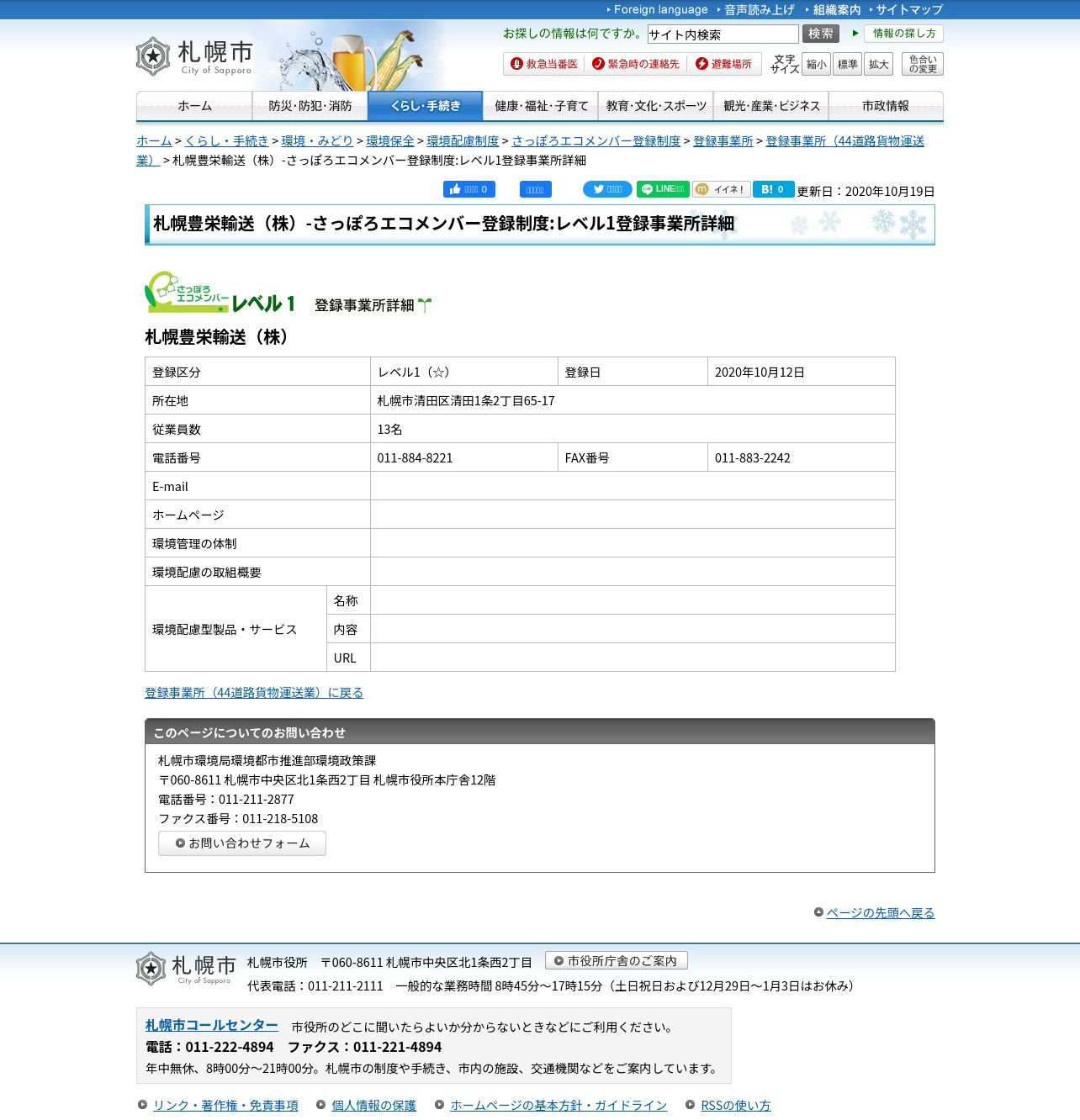1080x1120 pixels.
Task: Open RSSの使い方 footer link
Action: pyautogui.click(x=736, y=1106)
